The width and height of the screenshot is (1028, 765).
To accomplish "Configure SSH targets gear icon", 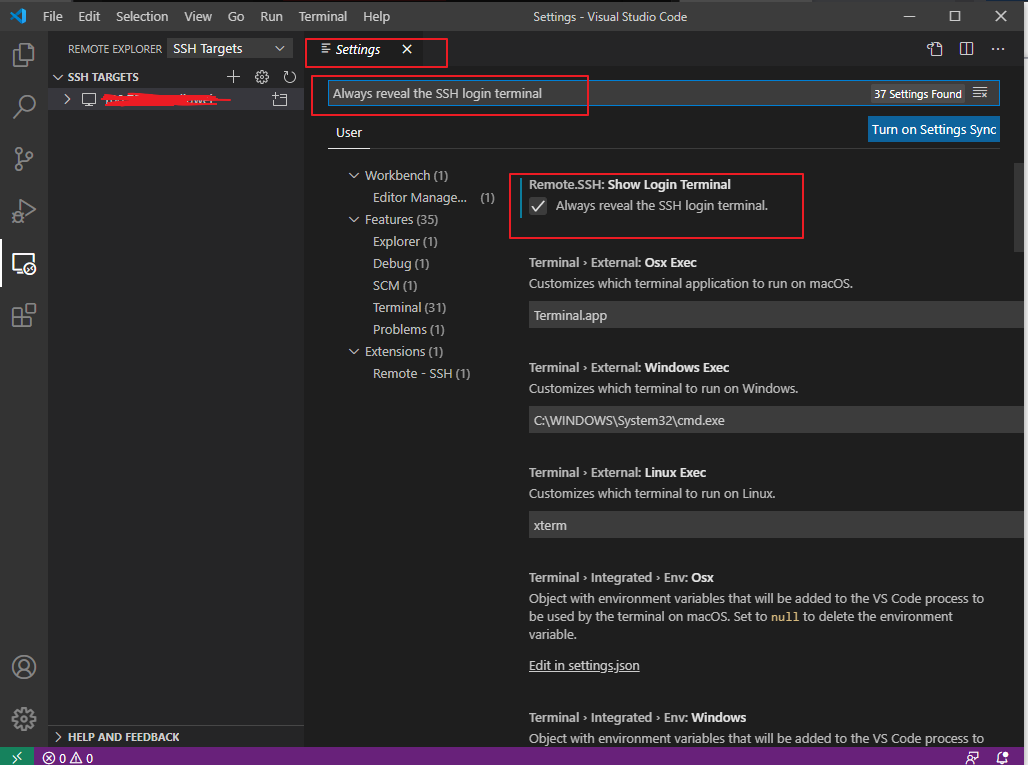I will 262,77.
